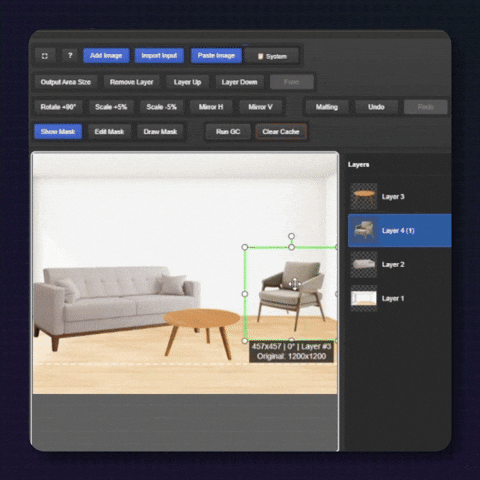Open help with the question mark icon
This screenshot has width=480, height=480.
coord(70,56)
